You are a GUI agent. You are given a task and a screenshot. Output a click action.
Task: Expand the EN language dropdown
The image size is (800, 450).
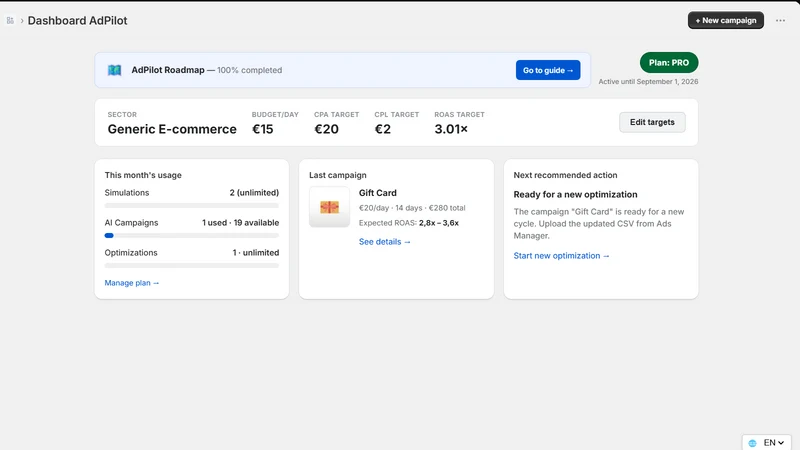coord(773,443)
